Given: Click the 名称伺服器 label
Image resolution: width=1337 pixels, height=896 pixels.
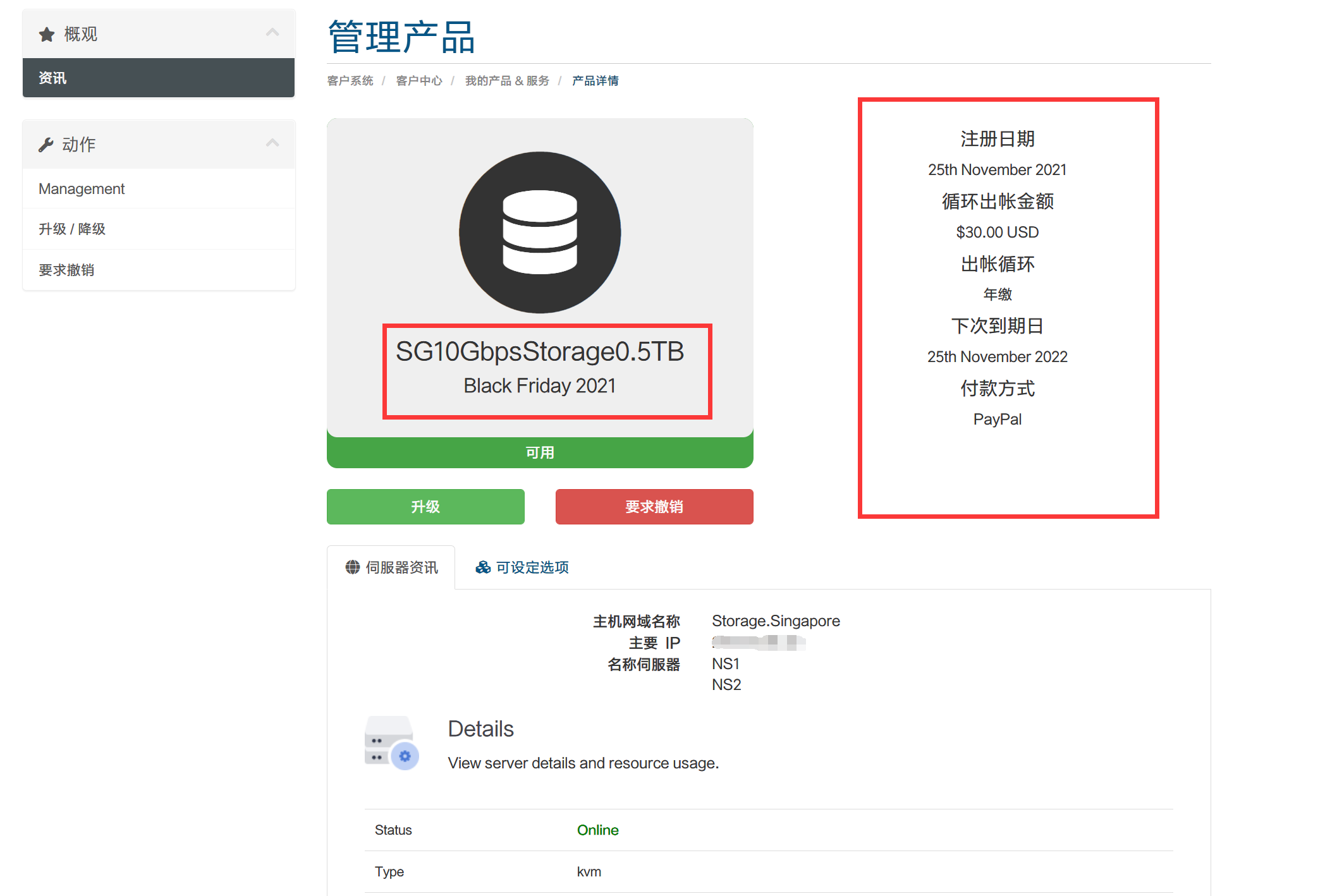Looking at the screenshot, I should 644,664.
